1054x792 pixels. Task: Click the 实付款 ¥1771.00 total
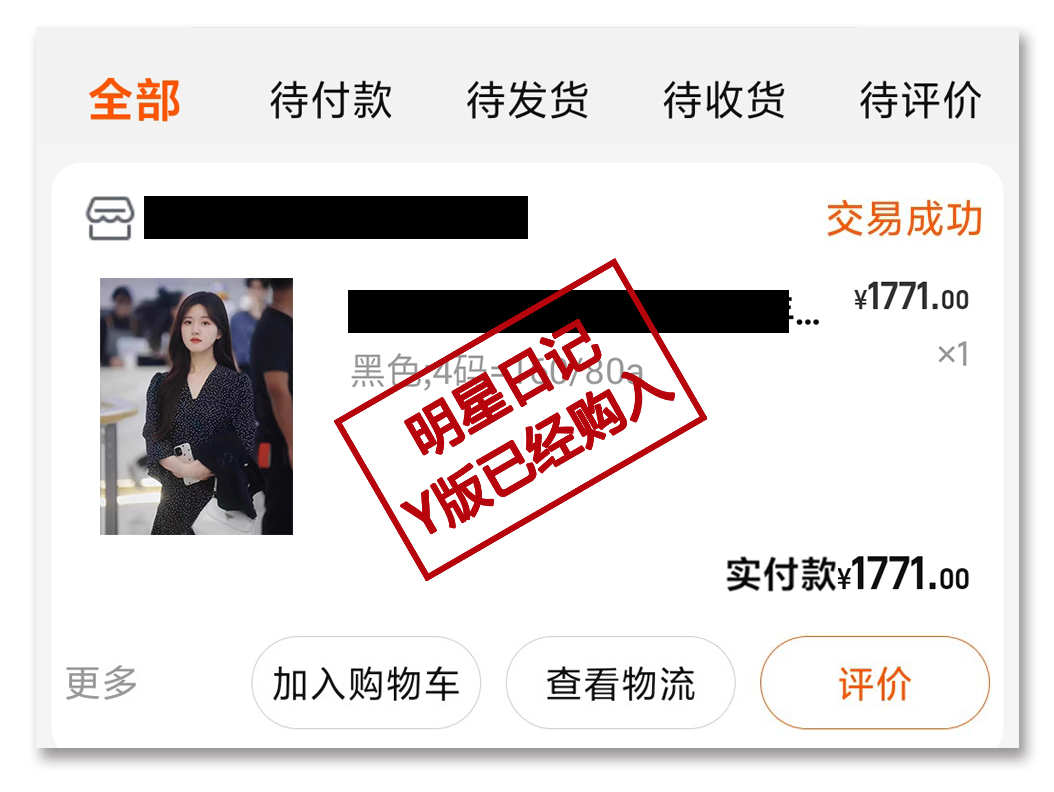coord(848,575)
